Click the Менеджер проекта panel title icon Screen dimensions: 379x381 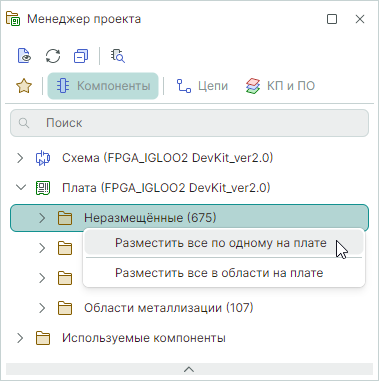(13, 19)
